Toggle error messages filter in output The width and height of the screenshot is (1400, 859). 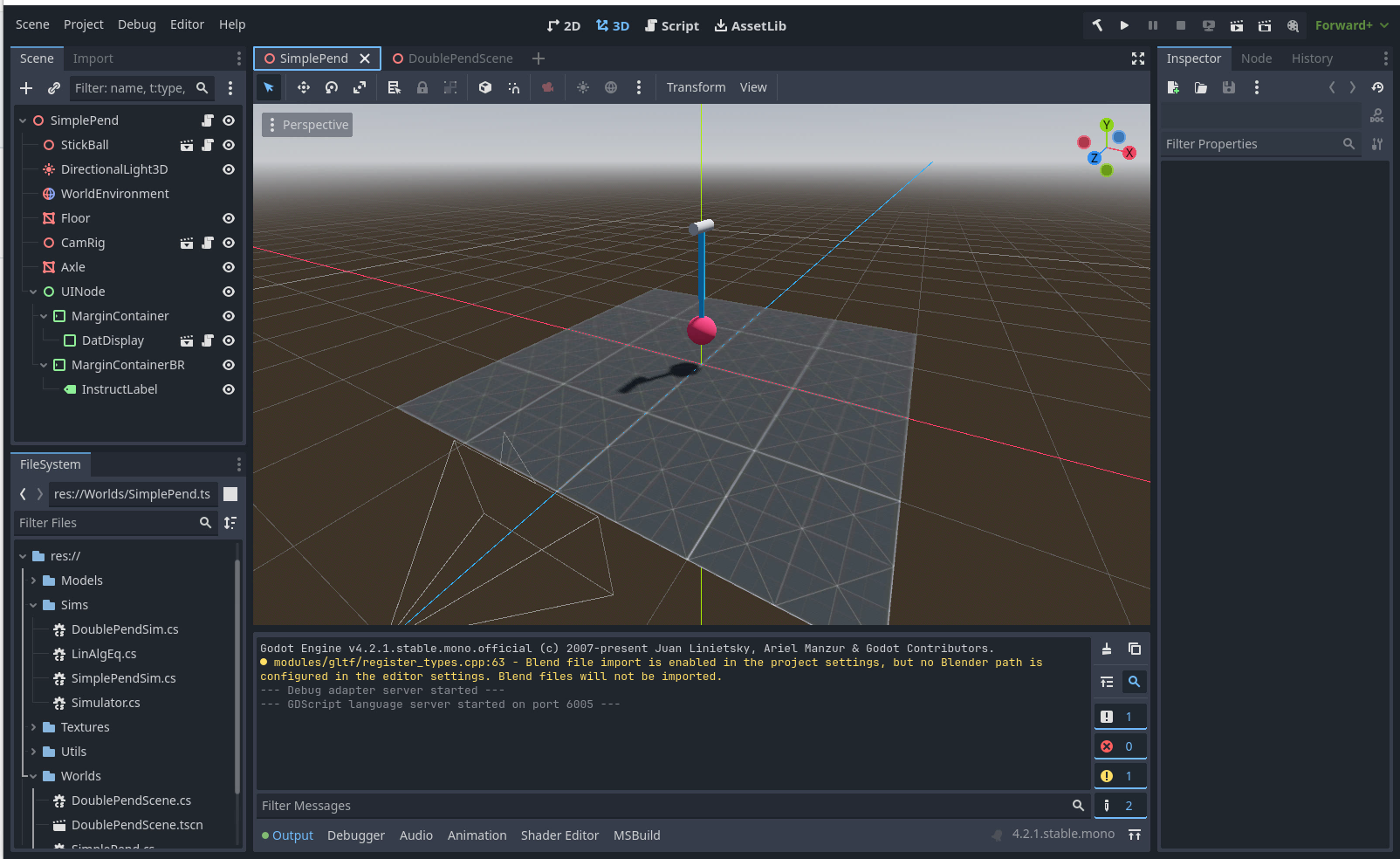1121,746
